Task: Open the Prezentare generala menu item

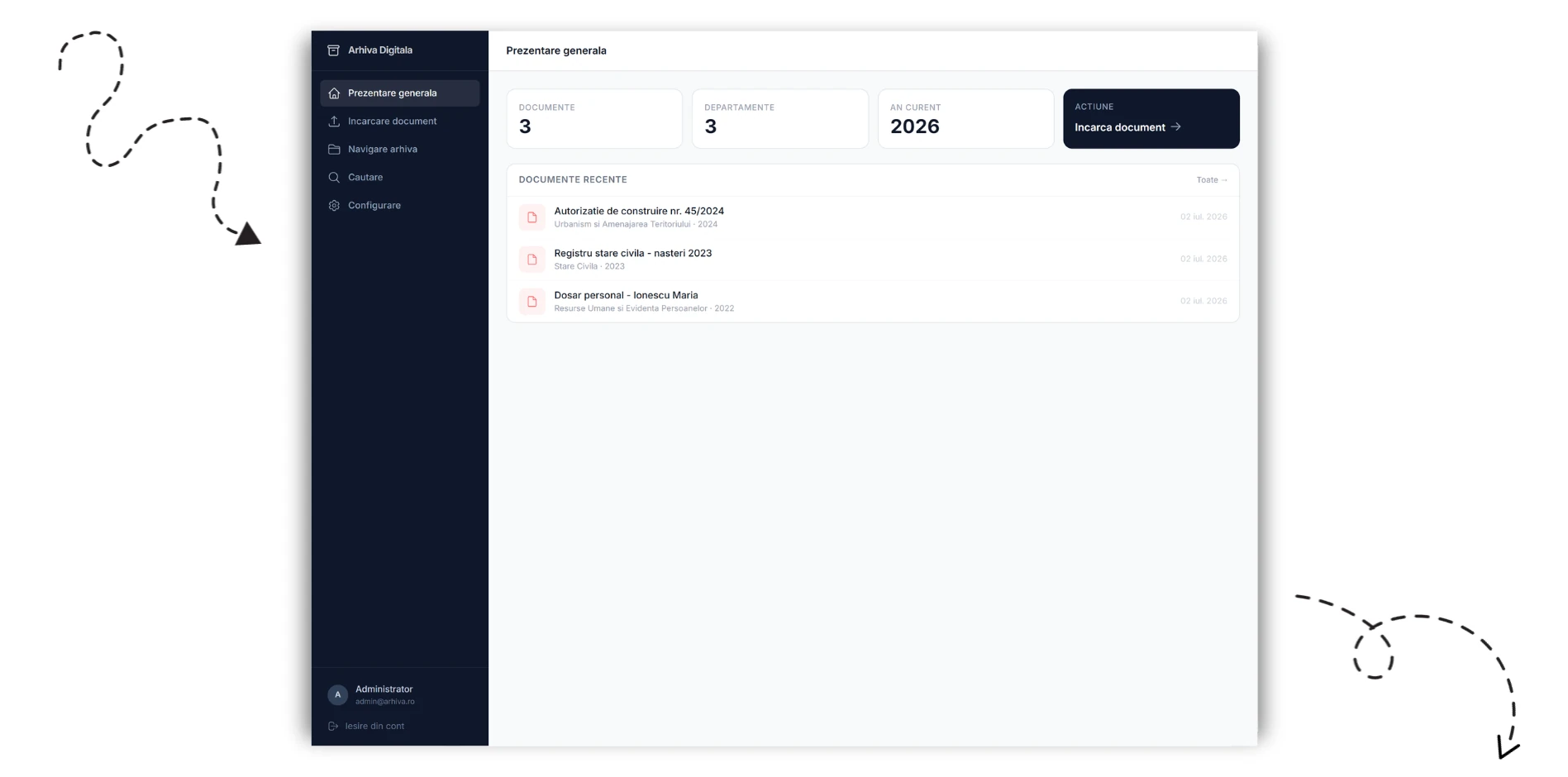Action: (400, 93)
